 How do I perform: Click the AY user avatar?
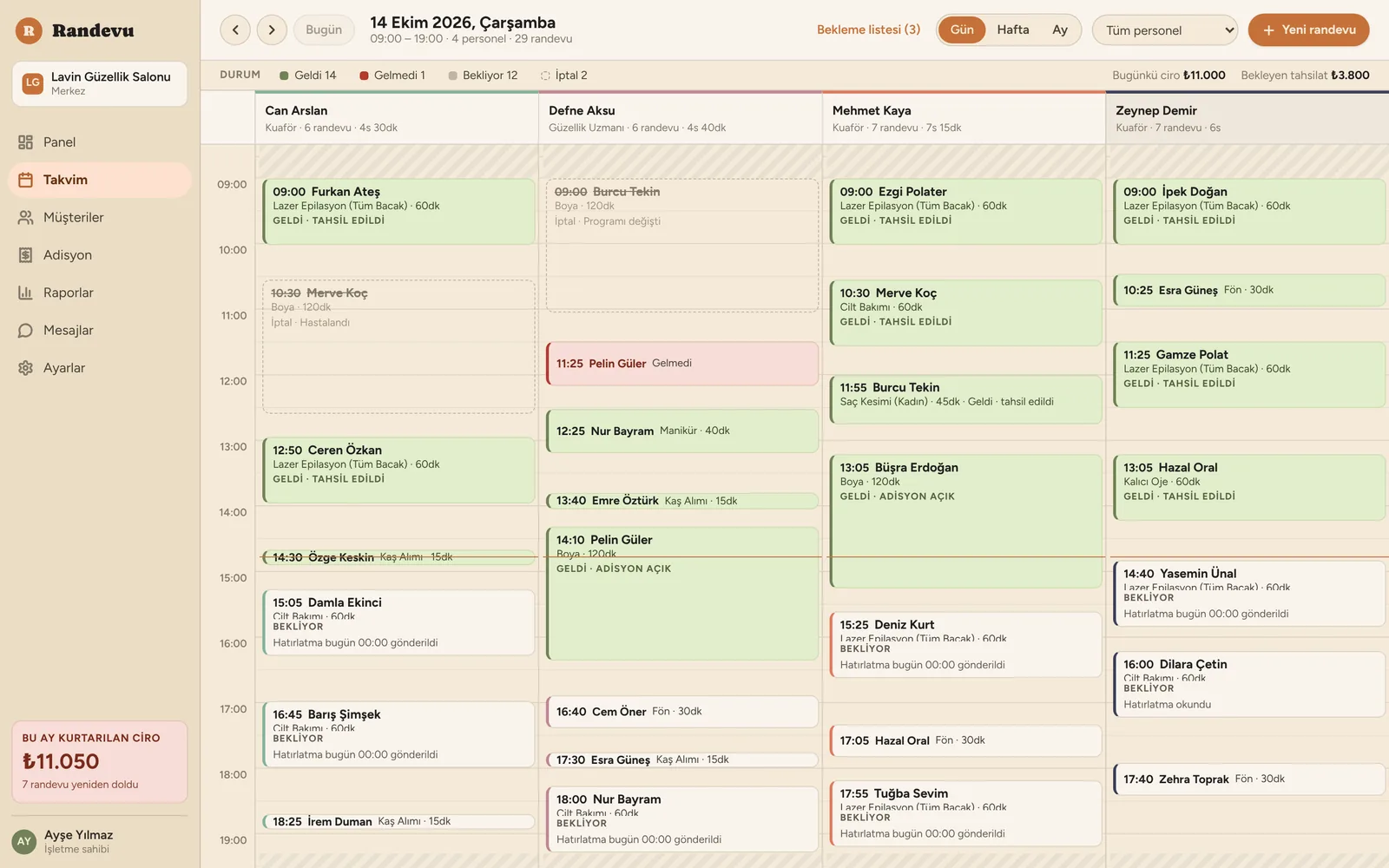click(x=24, y=841)
